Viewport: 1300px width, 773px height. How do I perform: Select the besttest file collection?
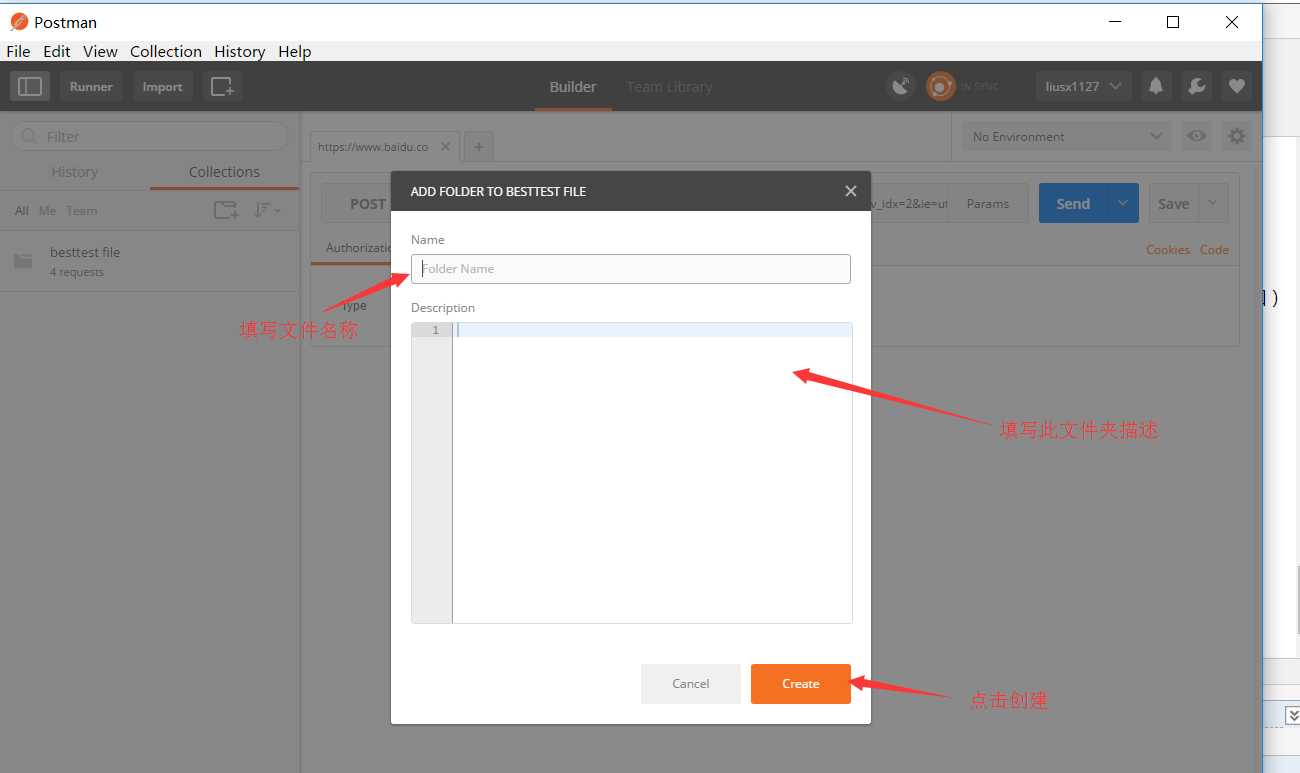(x=150, y=261)
